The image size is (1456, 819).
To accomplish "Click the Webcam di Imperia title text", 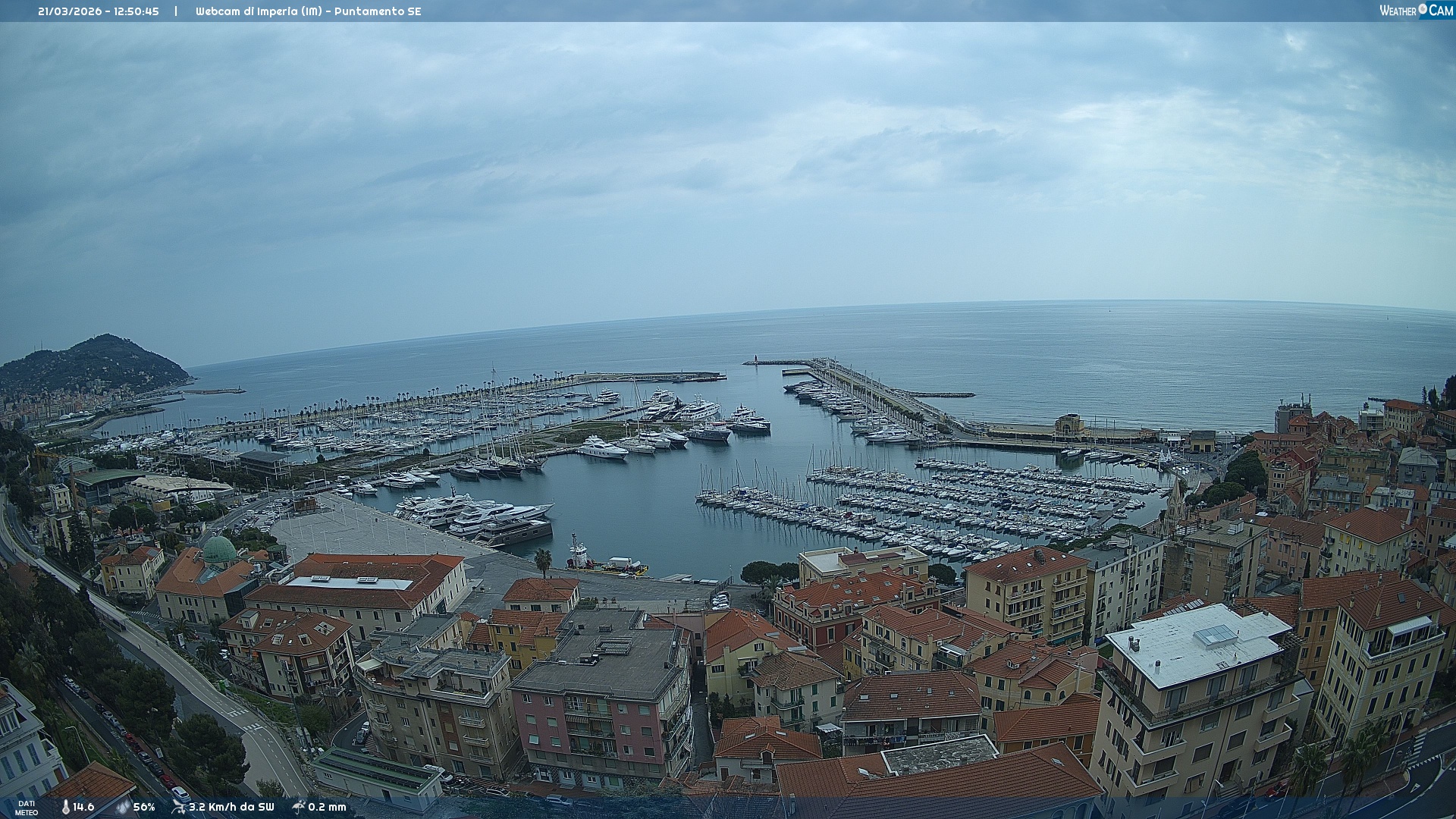I will click(258, 11).
